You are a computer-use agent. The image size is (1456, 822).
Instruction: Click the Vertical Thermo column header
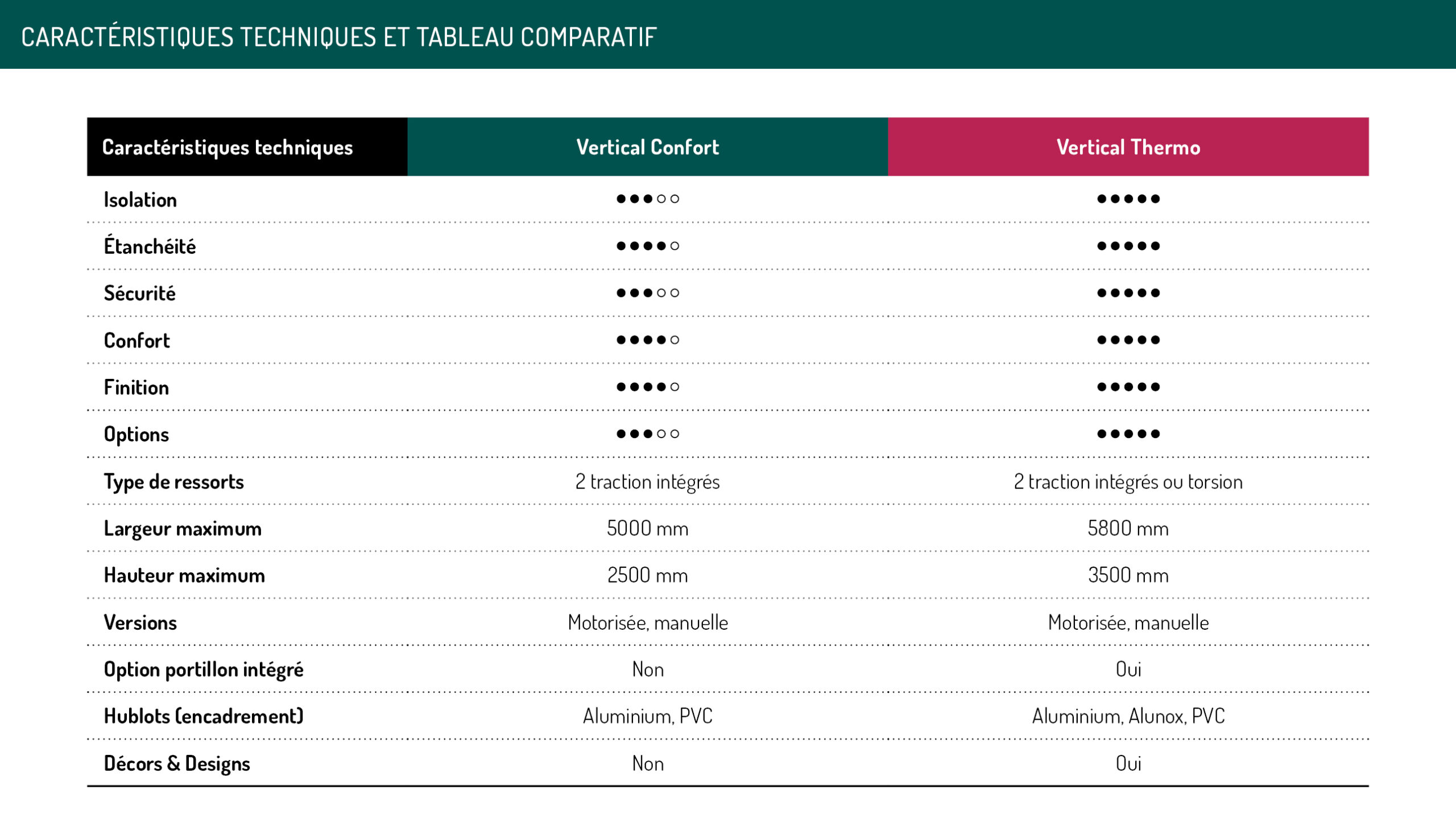pyautogui.click(x=1128, y=147)
